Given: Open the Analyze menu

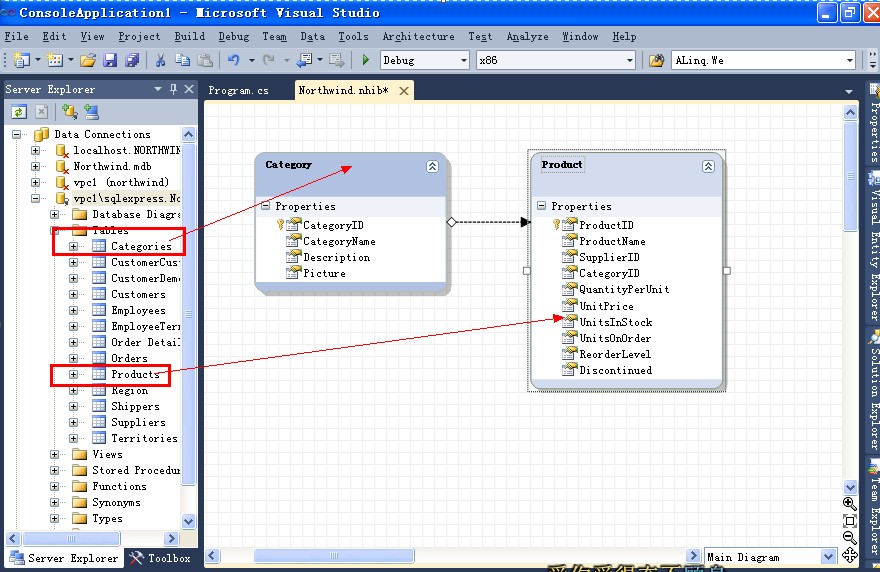Looking at the screenshot, I should [528, 36].
